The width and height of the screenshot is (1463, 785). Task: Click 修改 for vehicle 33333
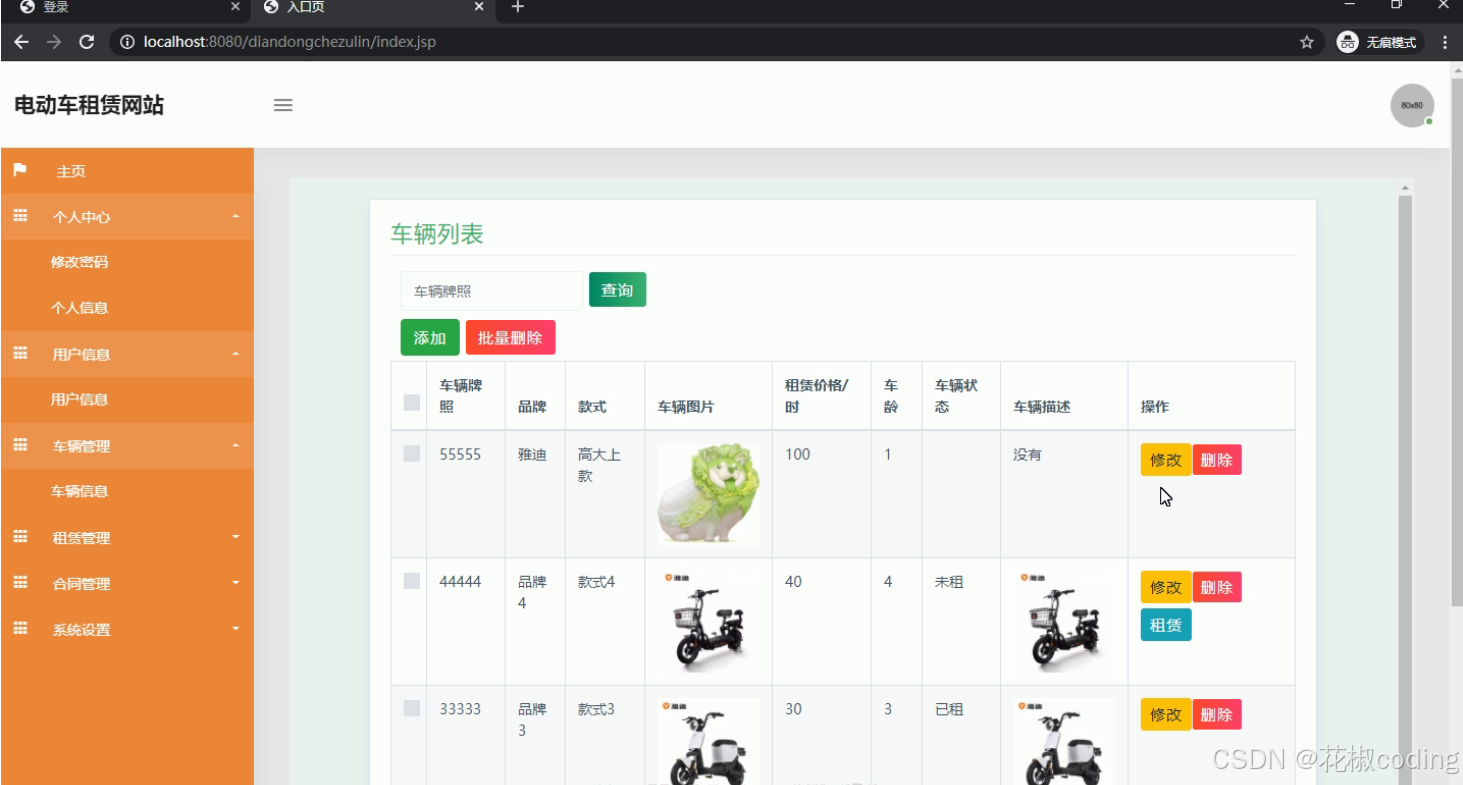click(x=1166, y=715)
